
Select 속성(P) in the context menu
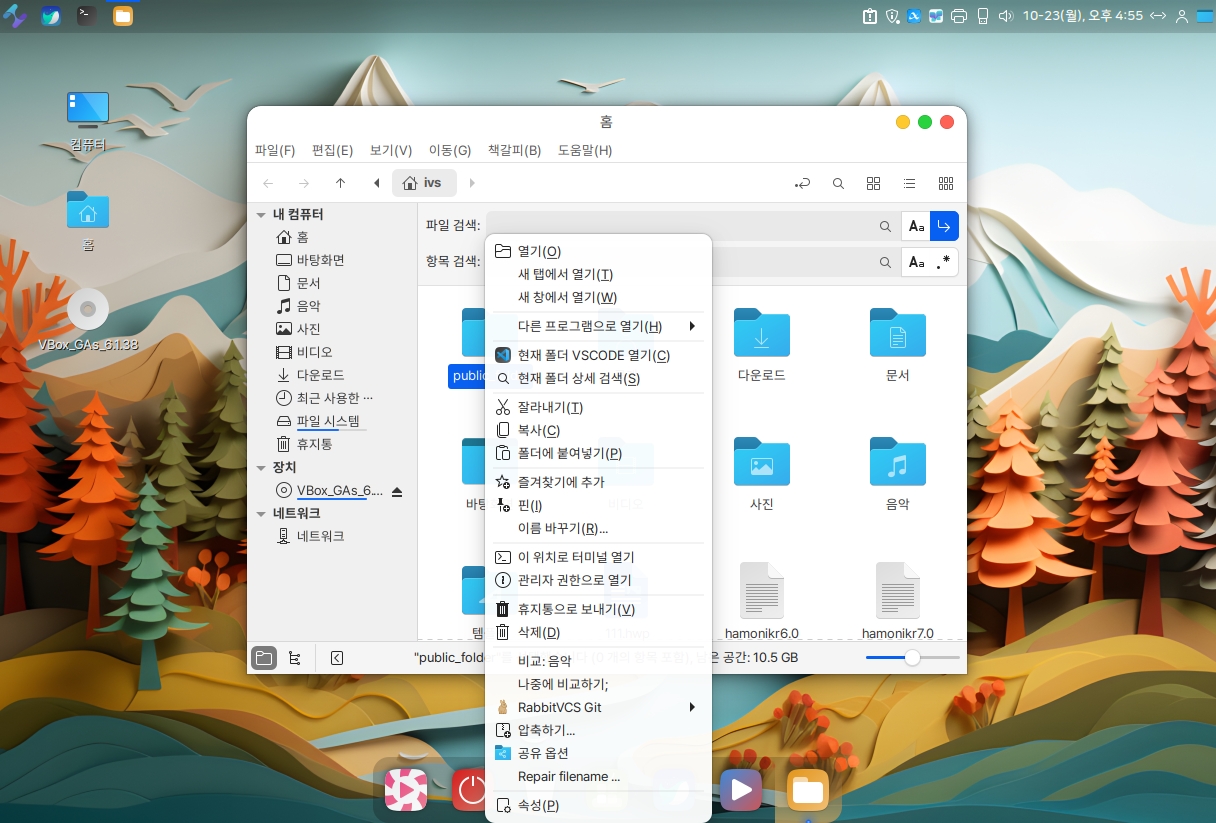click(538, 805)
